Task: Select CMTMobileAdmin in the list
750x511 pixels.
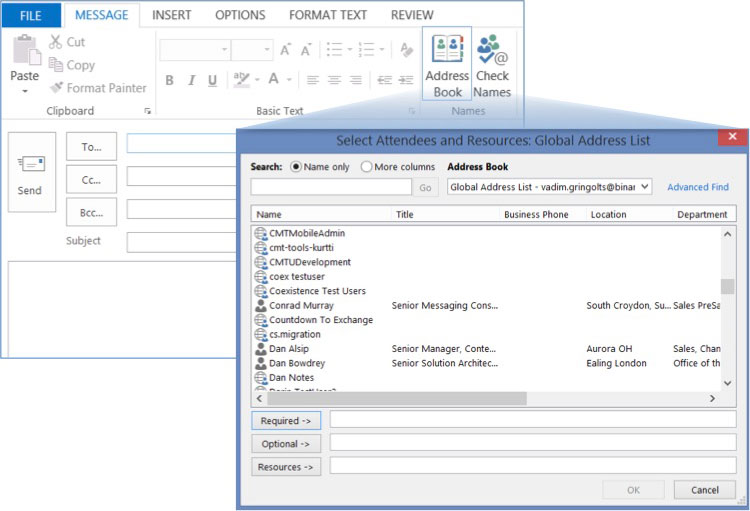Action: pyautogui.click(x=307, y=233)
